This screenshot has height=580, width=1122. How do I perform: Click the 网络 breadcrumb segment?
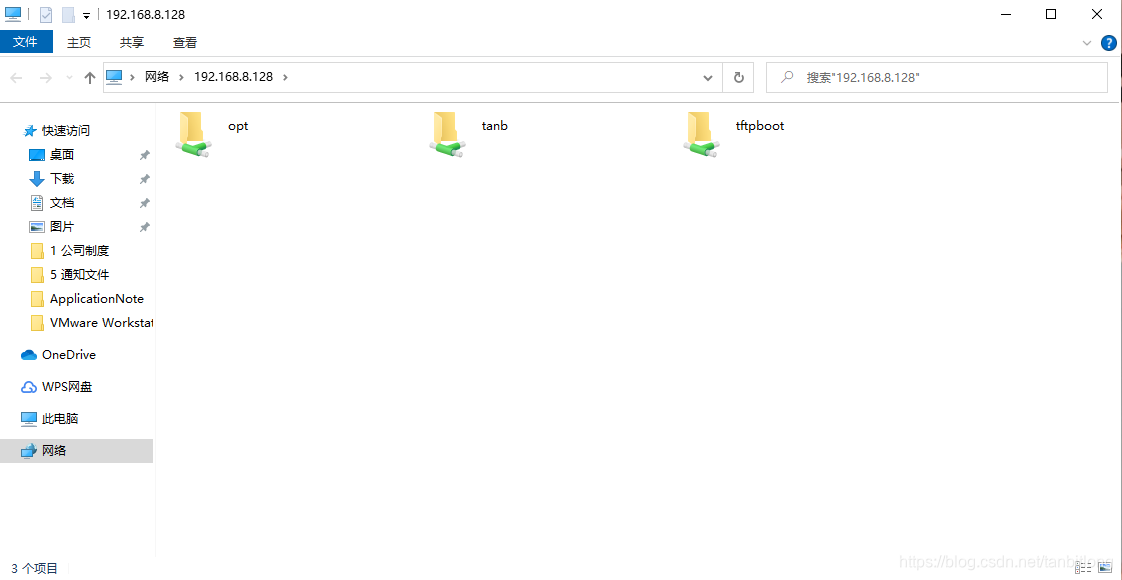[x=157, y=77]
